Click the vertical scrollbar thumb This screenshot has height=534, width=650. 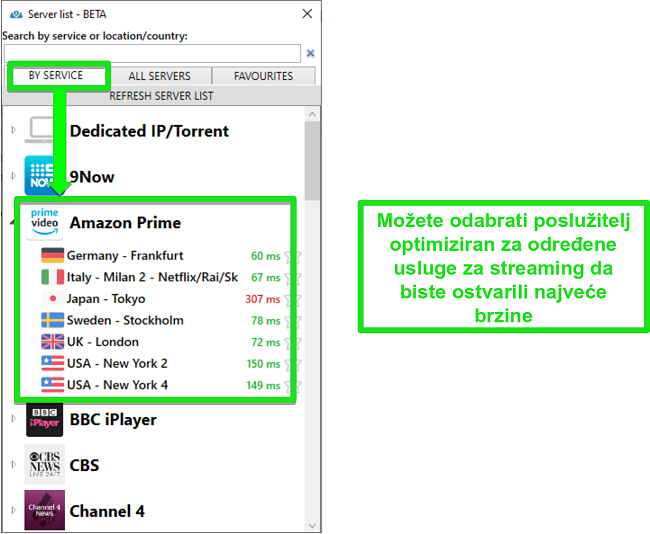tap(312, 161)
